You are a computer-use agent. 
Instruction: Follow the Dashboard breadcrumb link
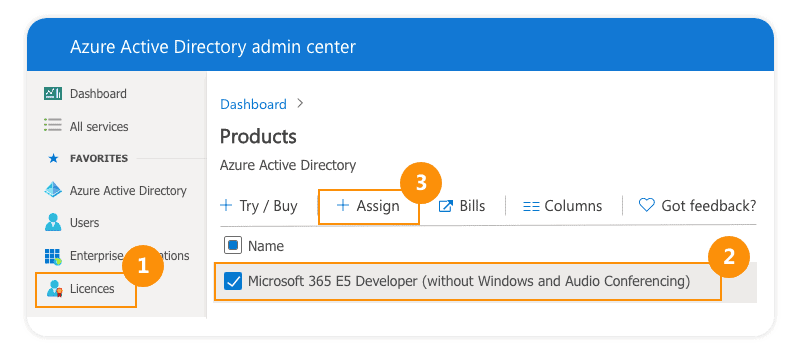tap(253, 105)
